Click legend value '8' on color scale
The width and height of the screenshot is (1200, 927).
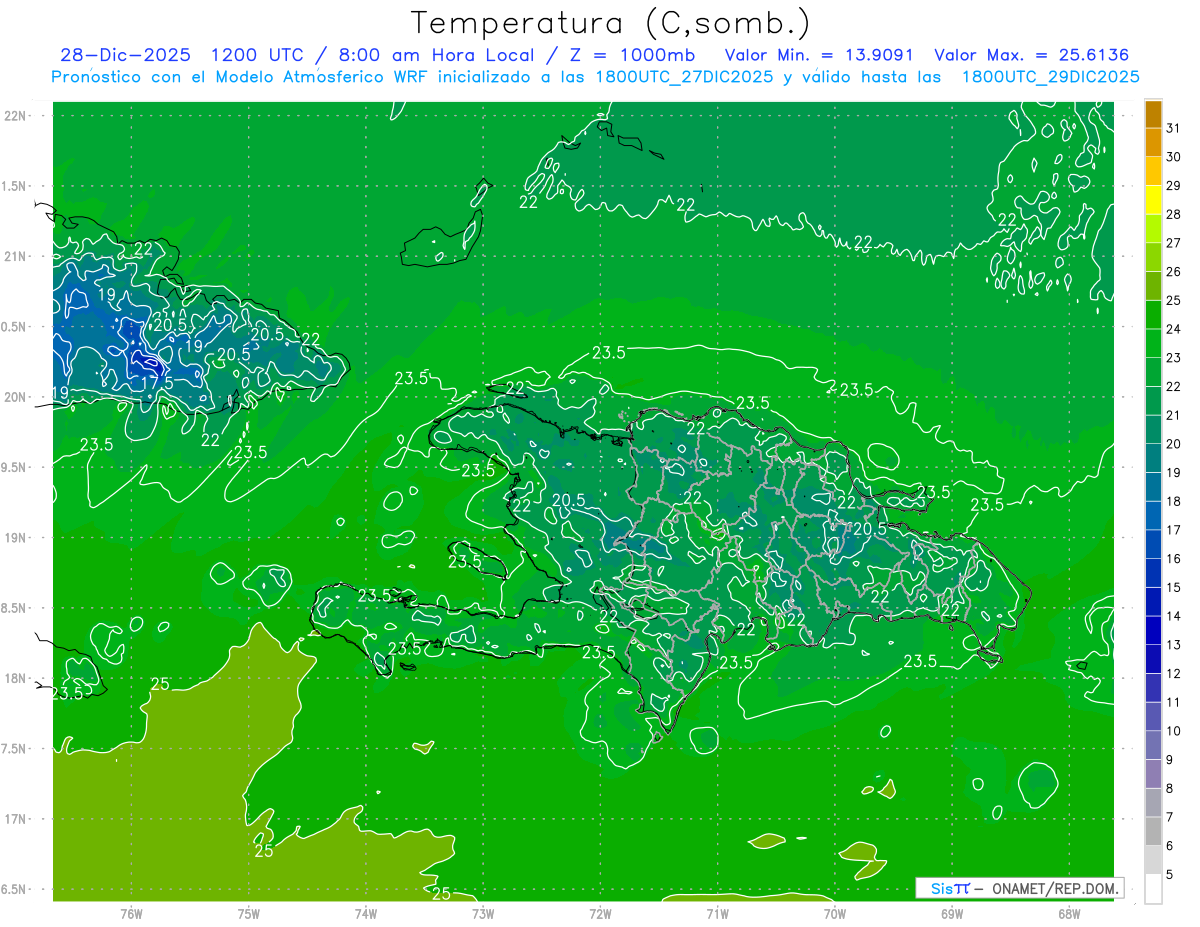point(1170,788)
